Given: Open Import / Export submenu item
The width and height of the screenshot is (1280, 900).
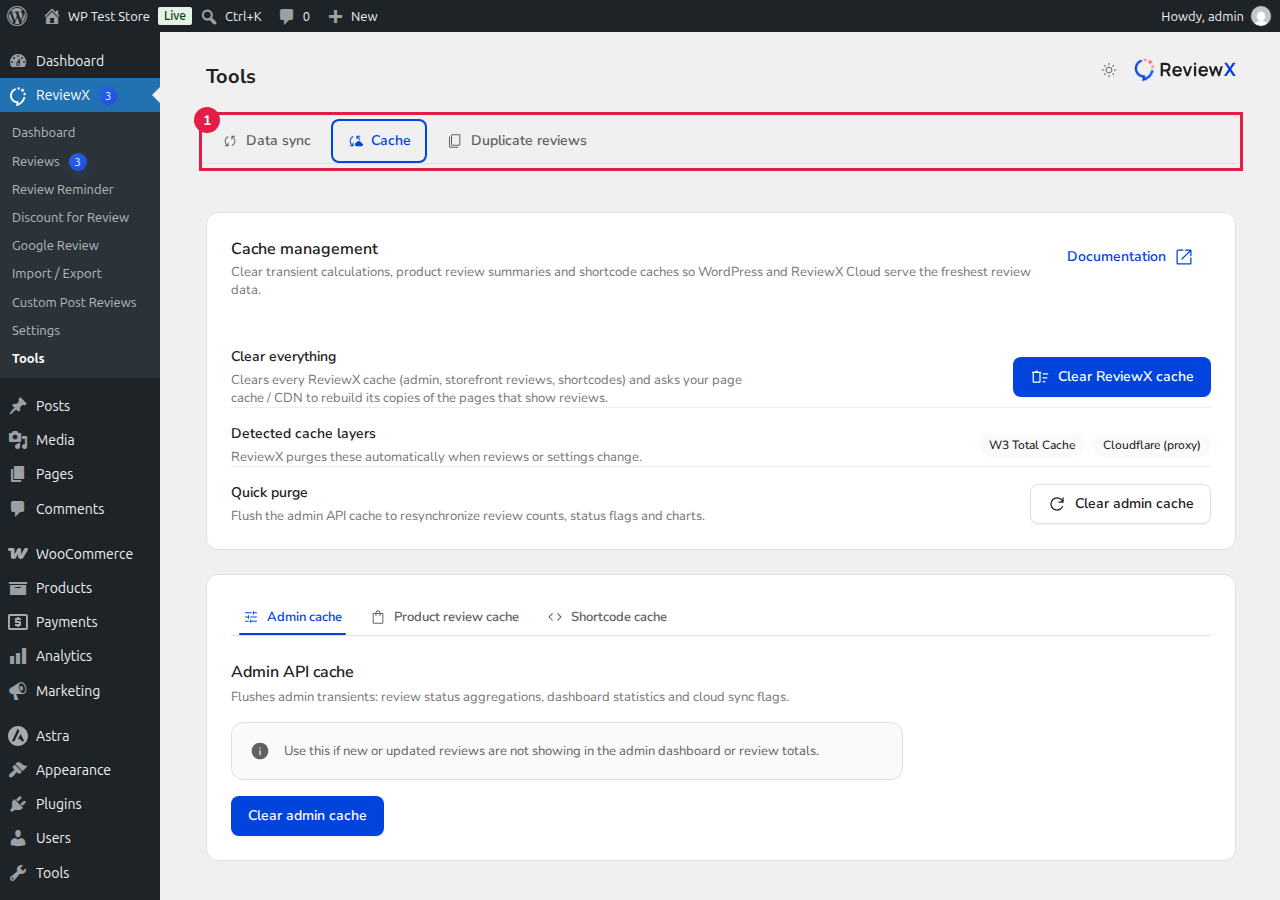Looking at the screenshot, I should (57, 273).
